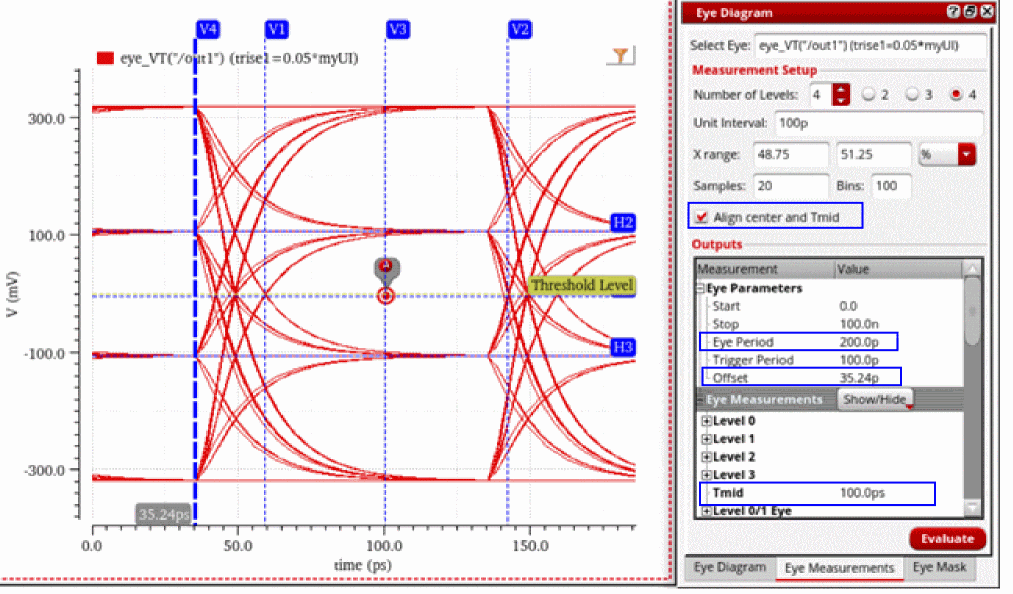Image resolution: width=1013 pixels, height=594 pixels.
Task: Click the Measurement column header
Action: (765, 269)
